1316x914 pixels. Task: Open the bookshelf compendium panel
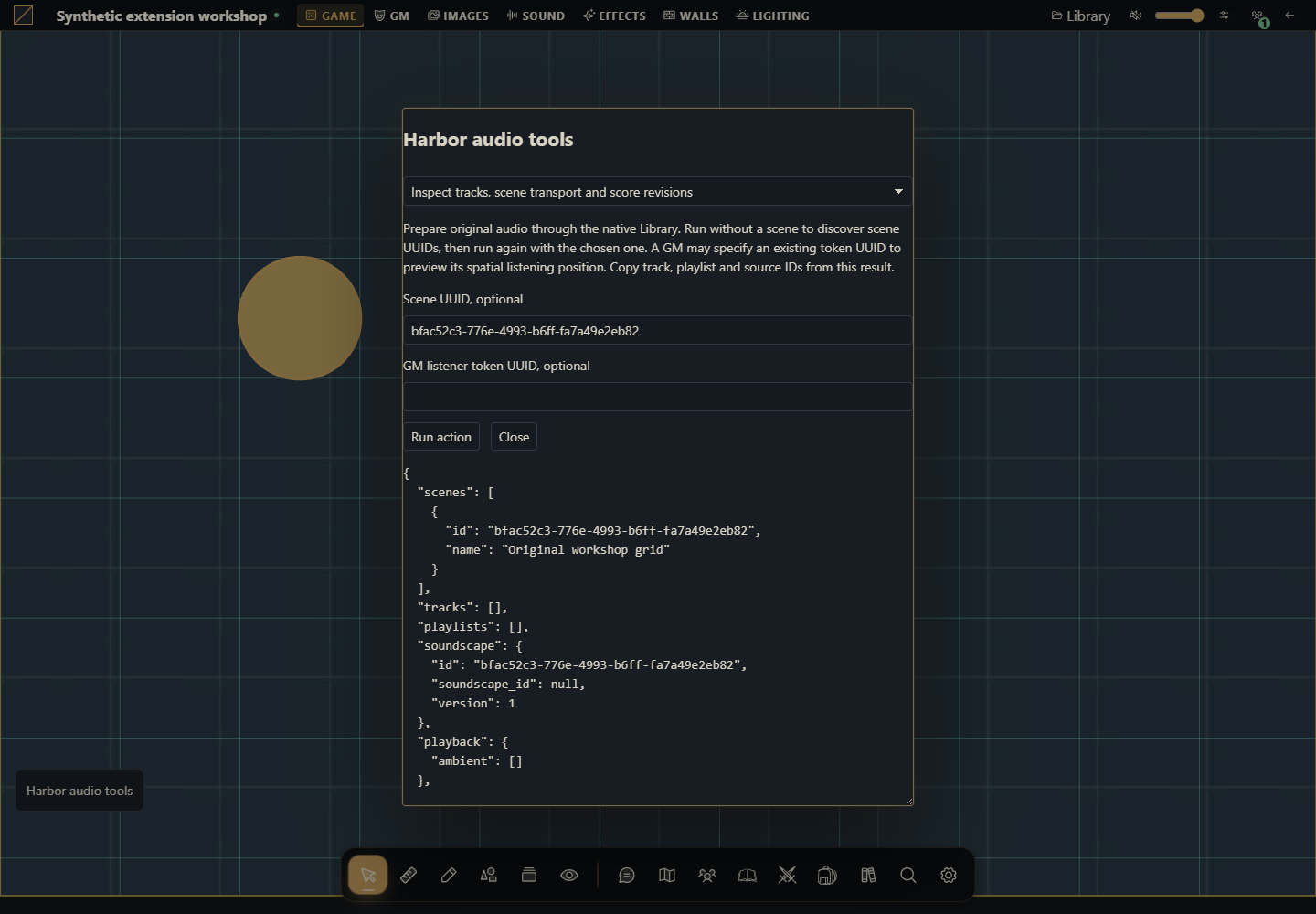coord(868,875)
